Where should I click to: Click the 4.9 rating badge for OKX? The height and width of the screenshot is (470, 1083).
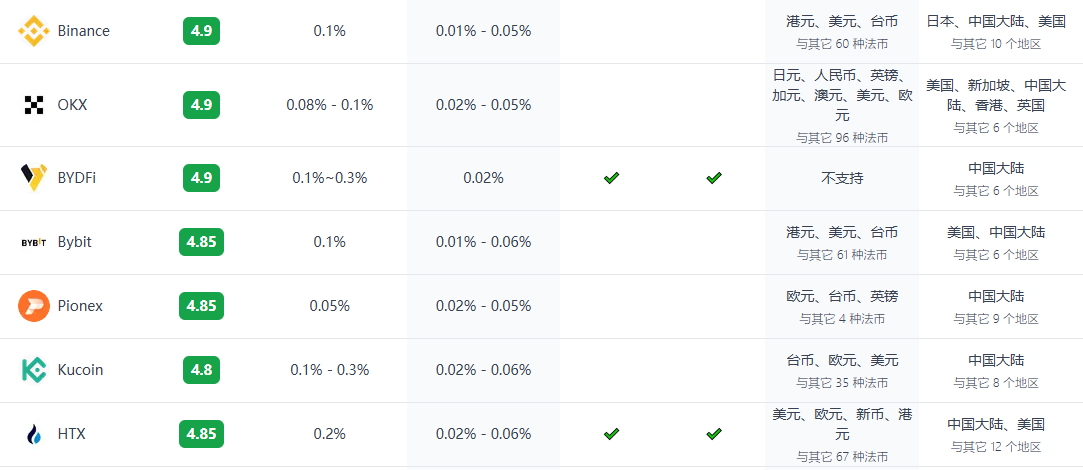tap(202, 105)
